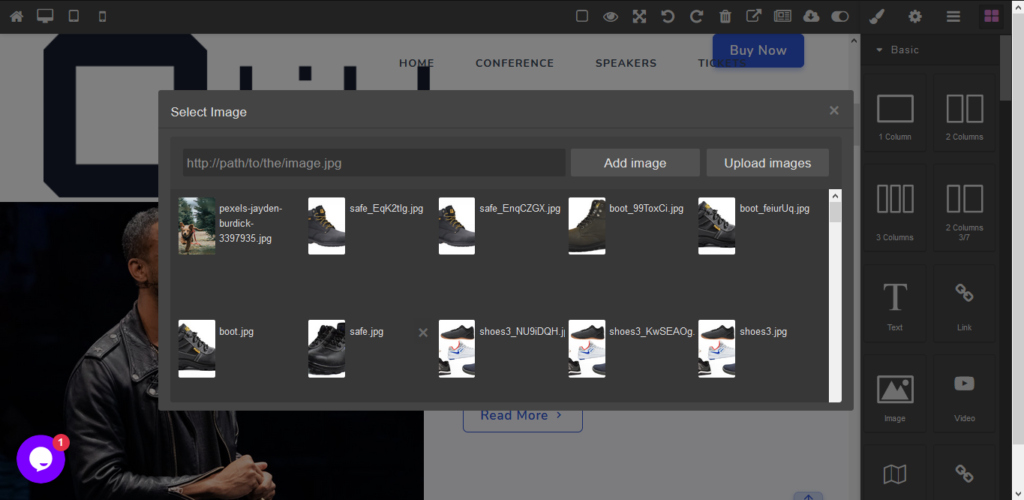Open the blocks grid panel
This screenshot has width=1024, height=500.
[x=991, y=16]
